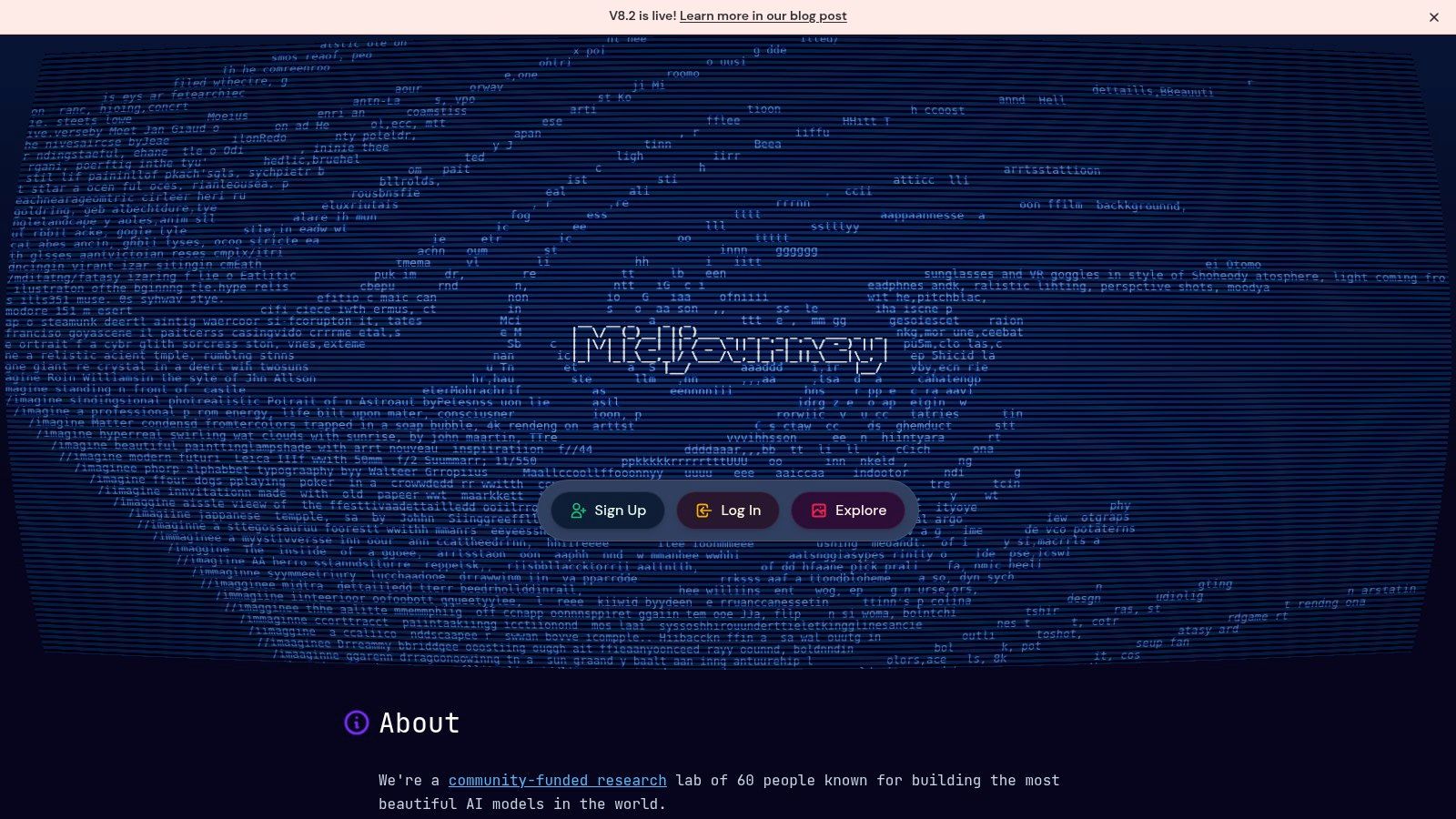Image resolution: width=1456 pixels, height=819 pixels.
Task: Click the Midjourney ASCII logo
Action: point(730,349)
